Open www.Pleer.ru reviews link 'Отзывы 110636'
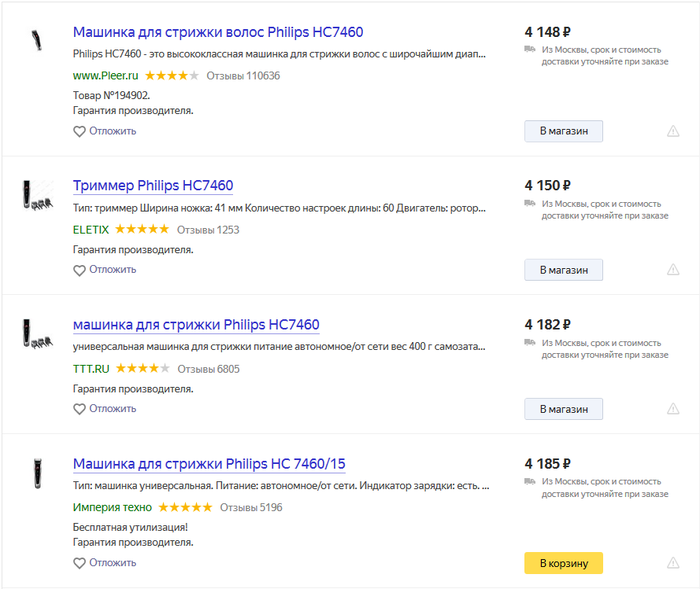The image size is (700, 589). point(243,75)
